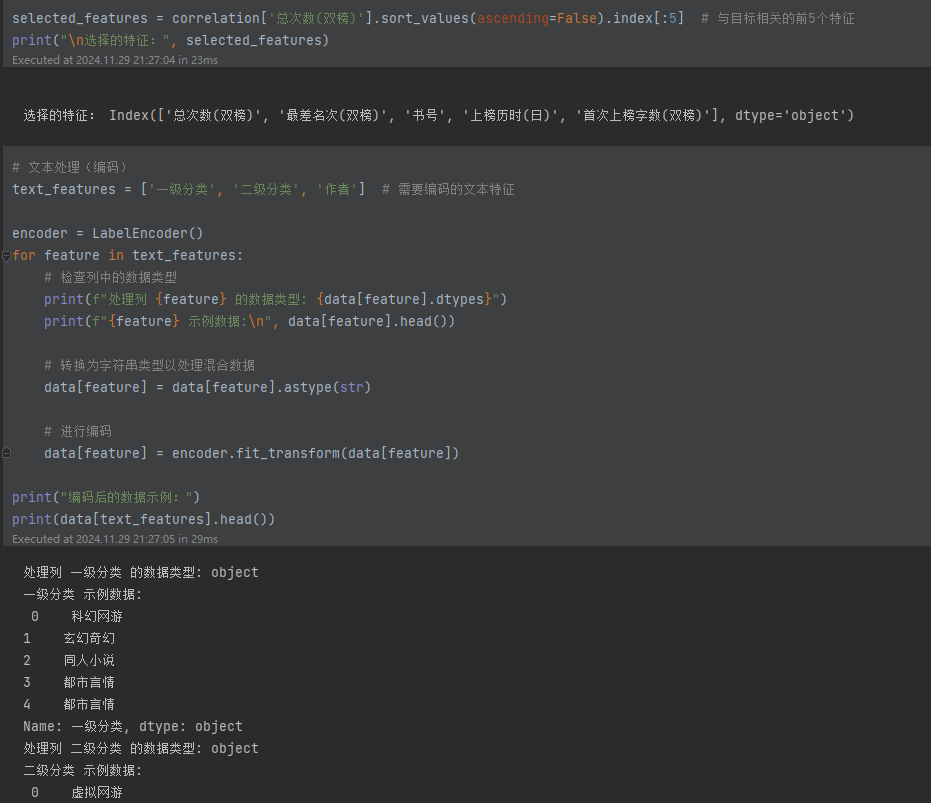Click the print dtypes f-string line
The width and height of the screenshot is (931, 803).
276,299
